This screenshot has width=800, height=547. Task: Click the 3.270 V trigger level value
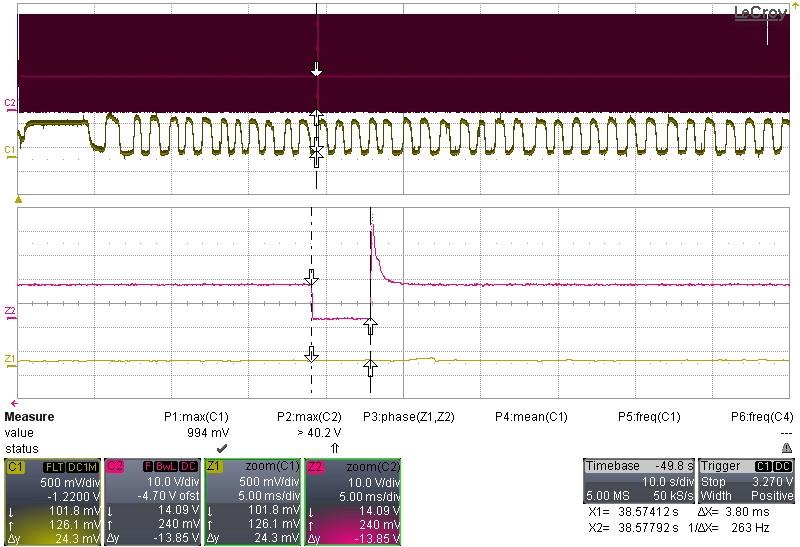pos(772,481)
